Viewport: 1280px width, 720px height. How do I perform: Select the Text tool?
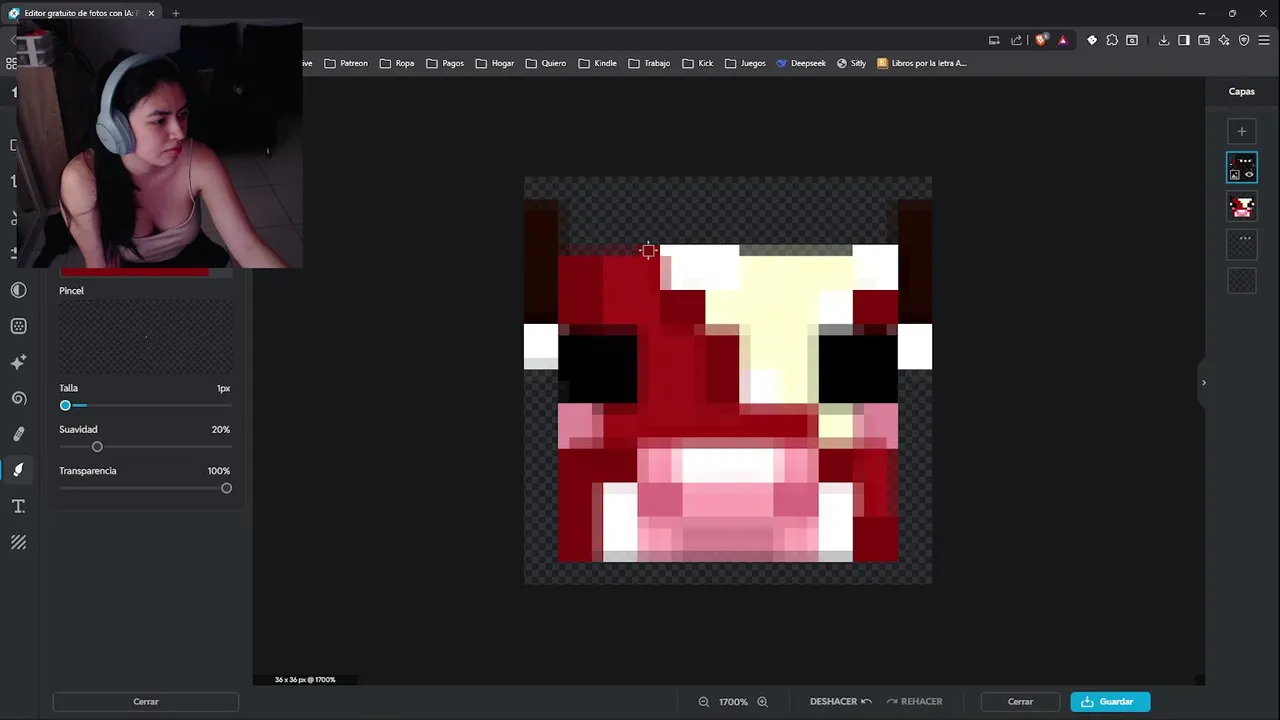coord(18,506)
